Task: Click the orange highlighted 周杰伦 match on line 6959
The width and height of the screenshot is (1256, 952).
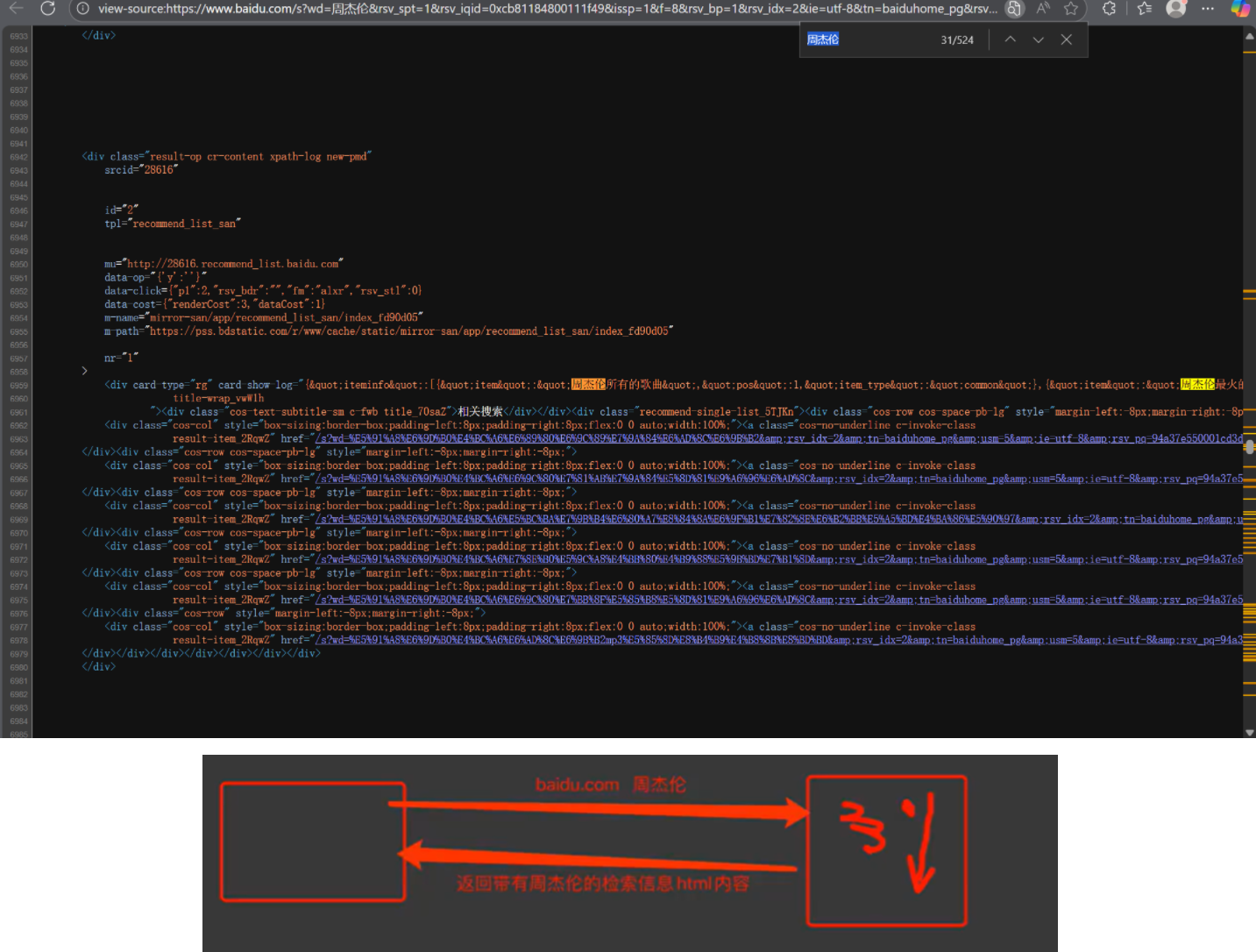Action: (588, 385)
